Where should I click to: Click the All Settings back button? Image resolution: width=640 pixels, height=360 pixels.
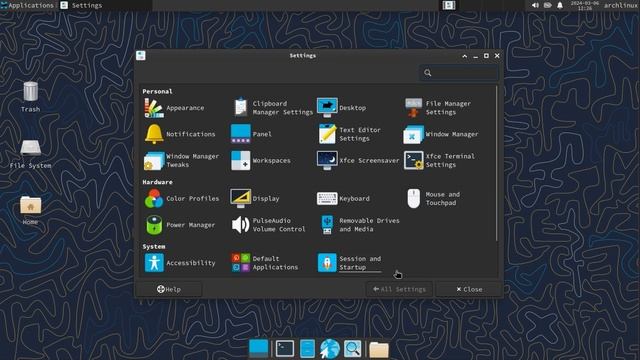pos(399,289)
